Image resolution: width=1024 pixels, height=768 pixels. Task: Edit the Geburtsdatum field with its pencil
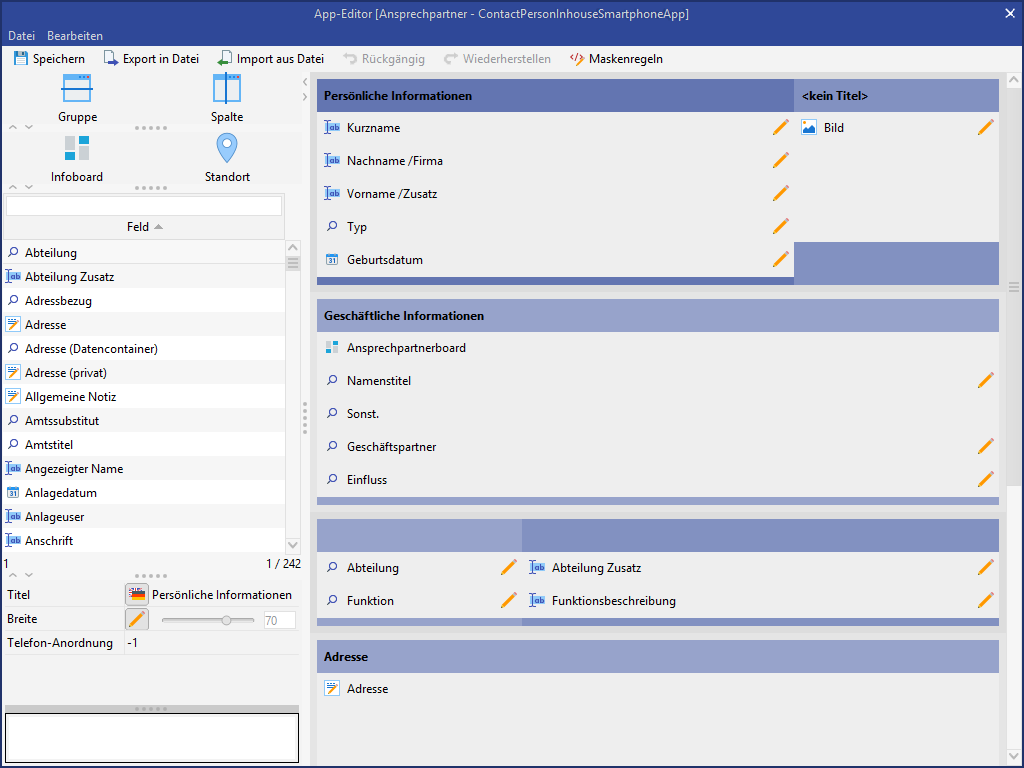click(x=781, y=260)
